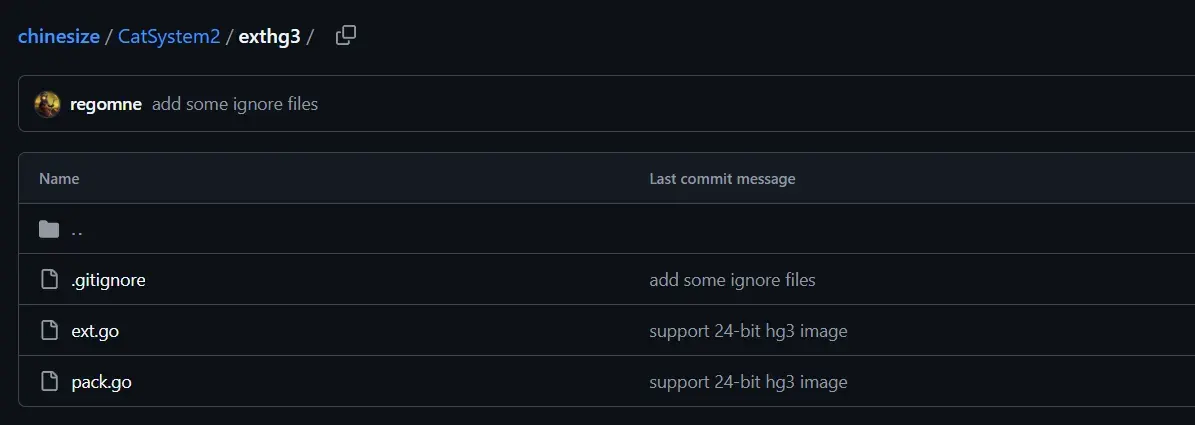
Task: Navigate up via the '..' parent directory entry
Action: pos(77,229)
